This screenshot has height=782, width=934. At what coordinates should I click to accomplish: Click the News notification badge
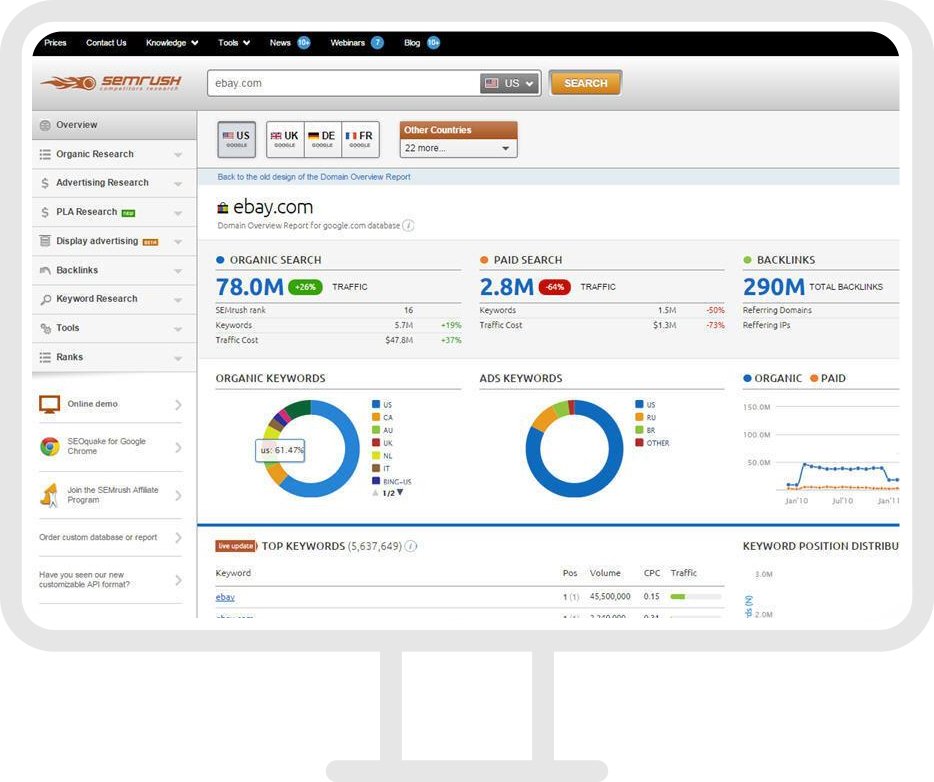(304, 43)
